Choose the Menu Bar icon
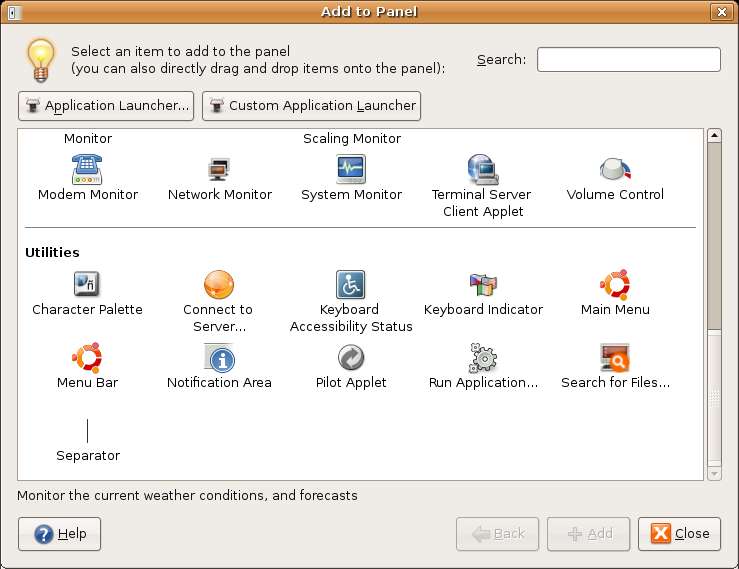Viewport: 739px width, 569px height. (88, 357)
